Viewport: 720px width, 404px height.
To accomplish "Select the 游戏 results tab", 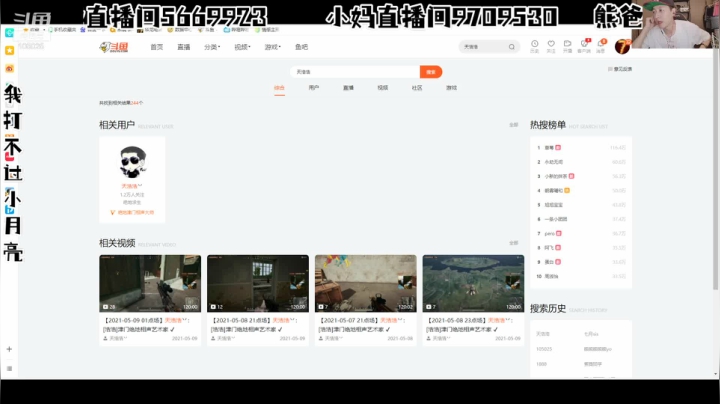I will tap(451, 88).
